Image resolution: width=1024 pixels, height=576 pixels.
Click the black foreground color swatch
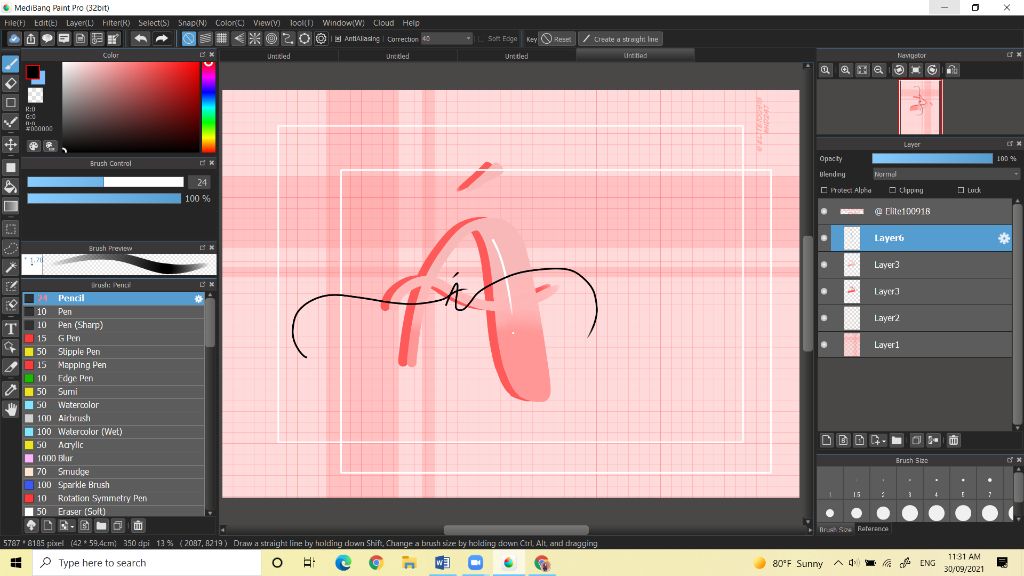[32, 72]
